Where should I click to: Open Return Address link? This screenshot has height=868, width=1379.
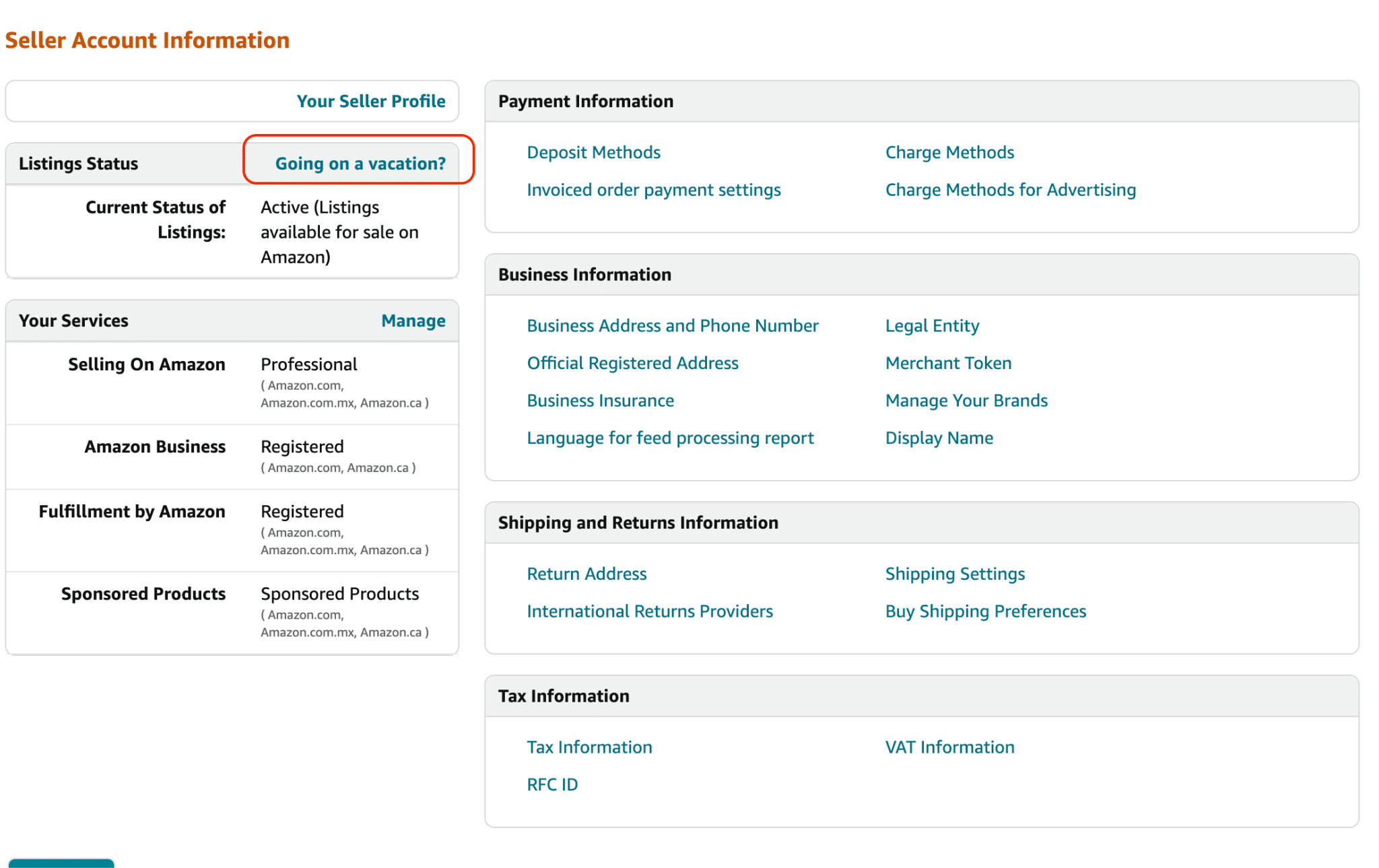pyautogui.click(x=586, y=574)
